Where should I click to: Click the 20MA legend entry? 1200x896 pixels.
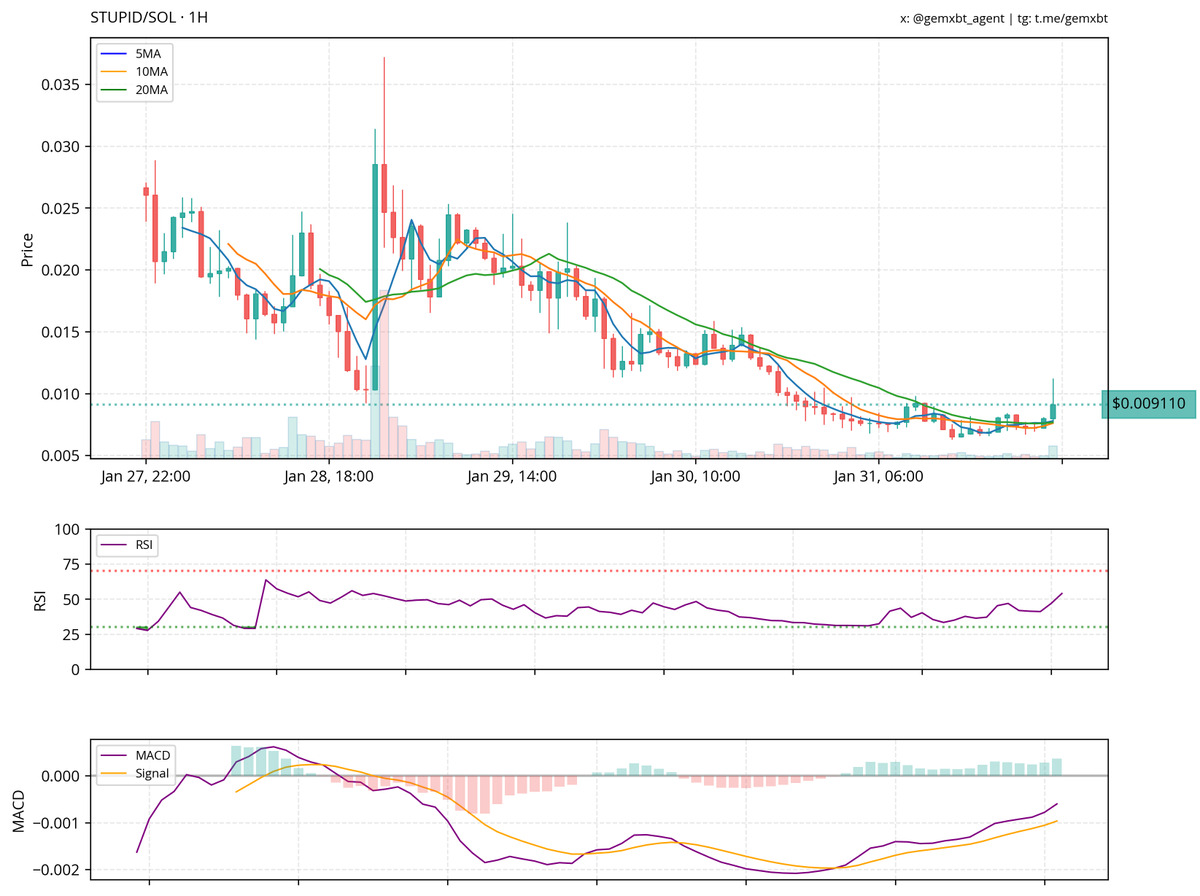pyautogui.click(x=135, y=91)
